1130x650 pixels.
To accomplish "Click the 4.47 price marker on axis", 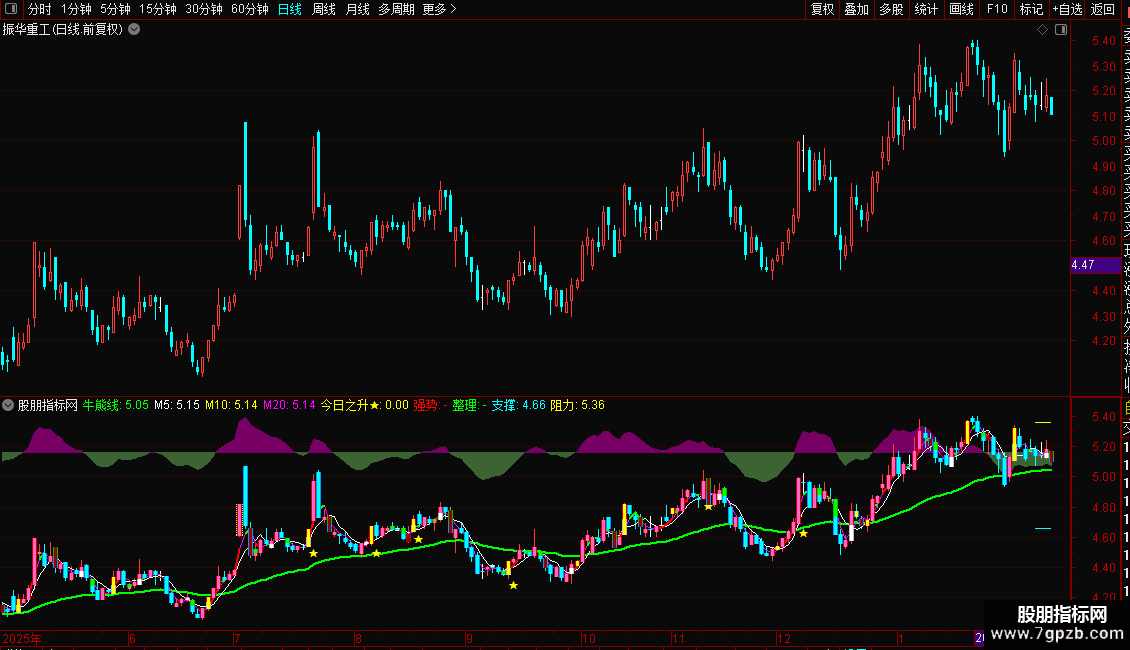I will [x=1095, y=265].
